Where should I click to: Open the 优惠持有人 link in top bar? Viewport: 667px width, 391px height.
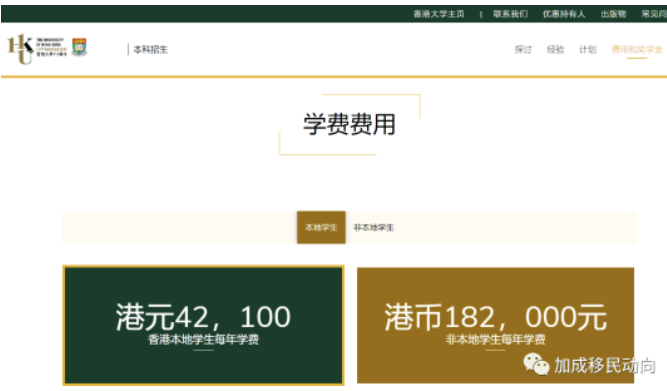point(564,14)
